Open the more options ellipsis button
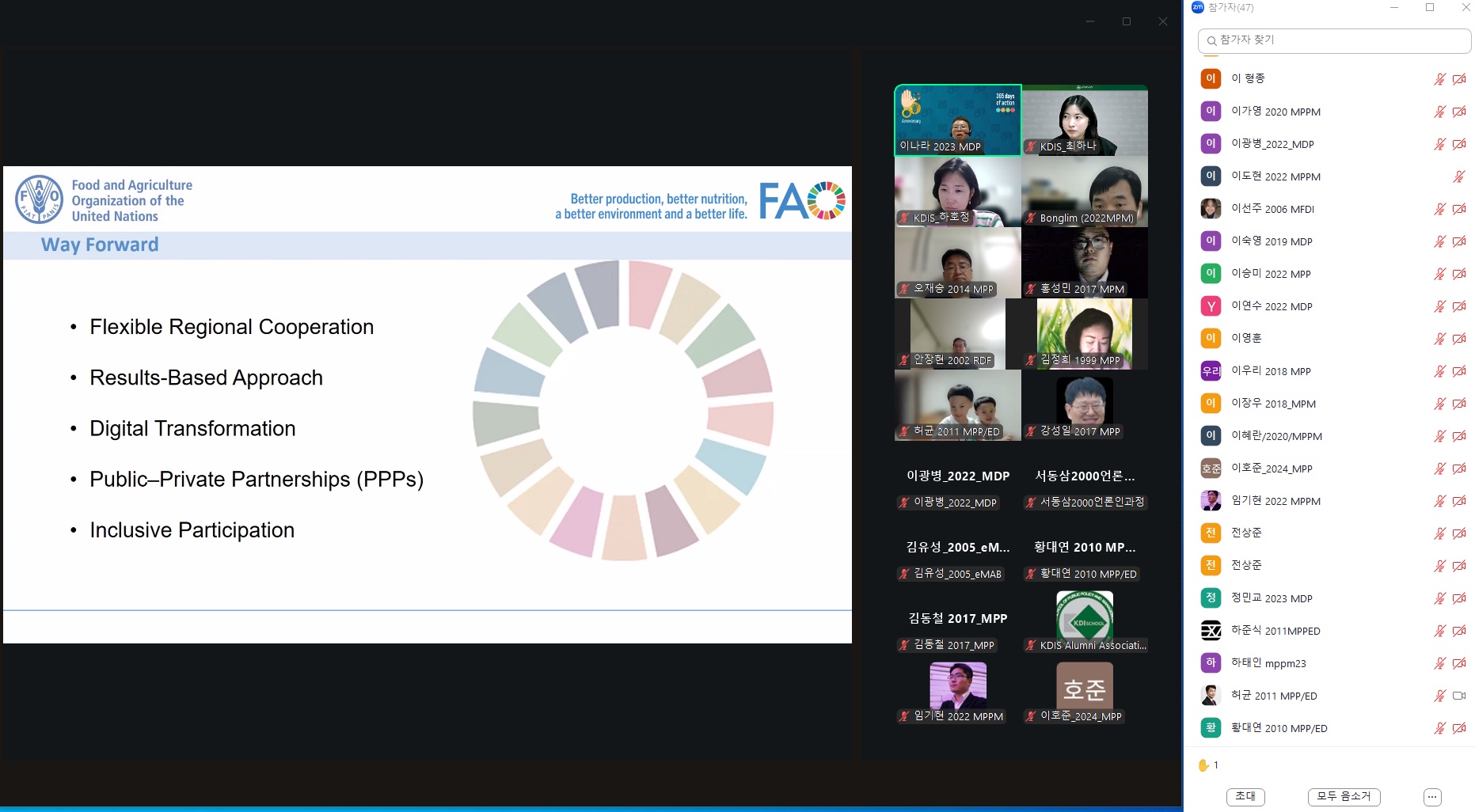Viewport: 1475px width, 812px height. coord(1431,797)
